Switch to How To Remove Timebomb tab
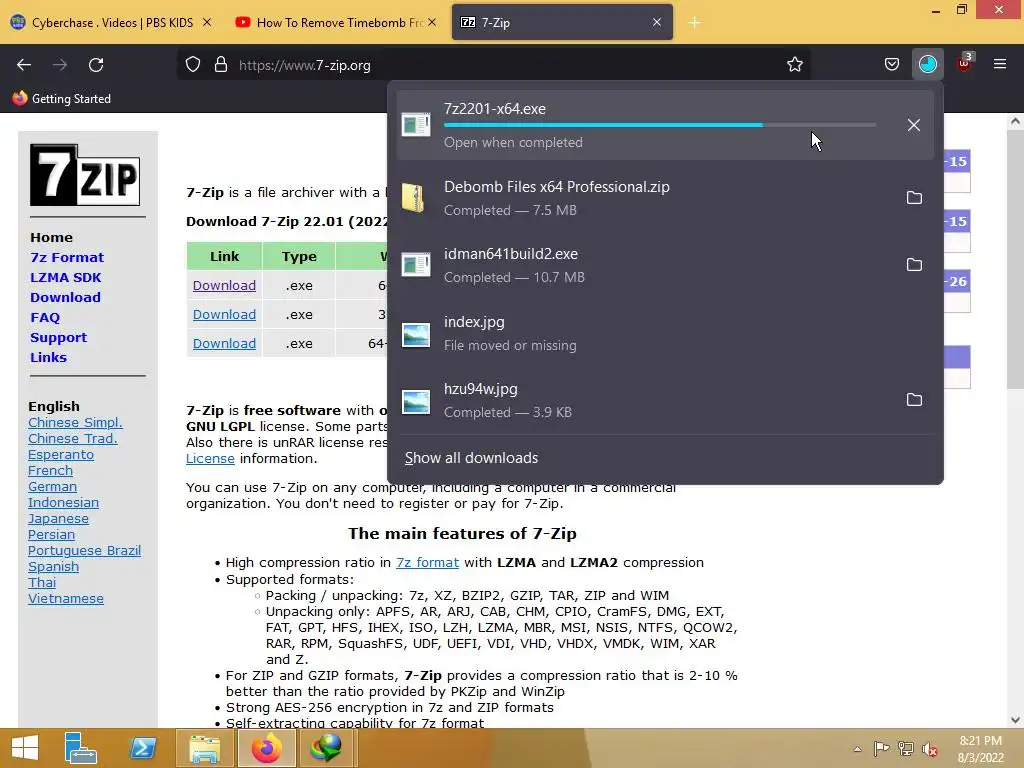The width and height of the screenshot is (1024, 768). tap(338, 23)
